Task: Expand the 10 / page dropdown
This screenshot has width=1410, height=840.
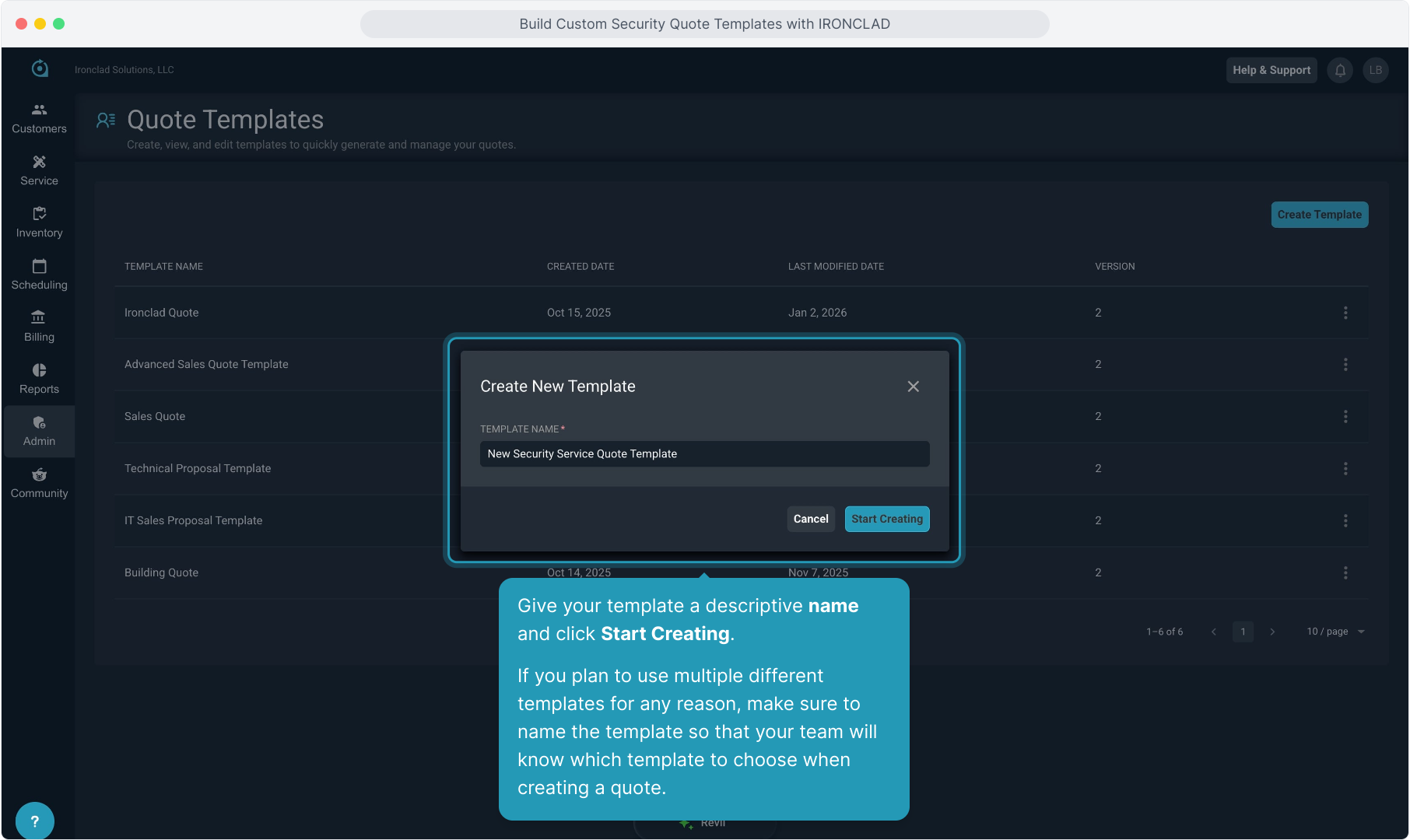Action: (x=1335, y=632)
